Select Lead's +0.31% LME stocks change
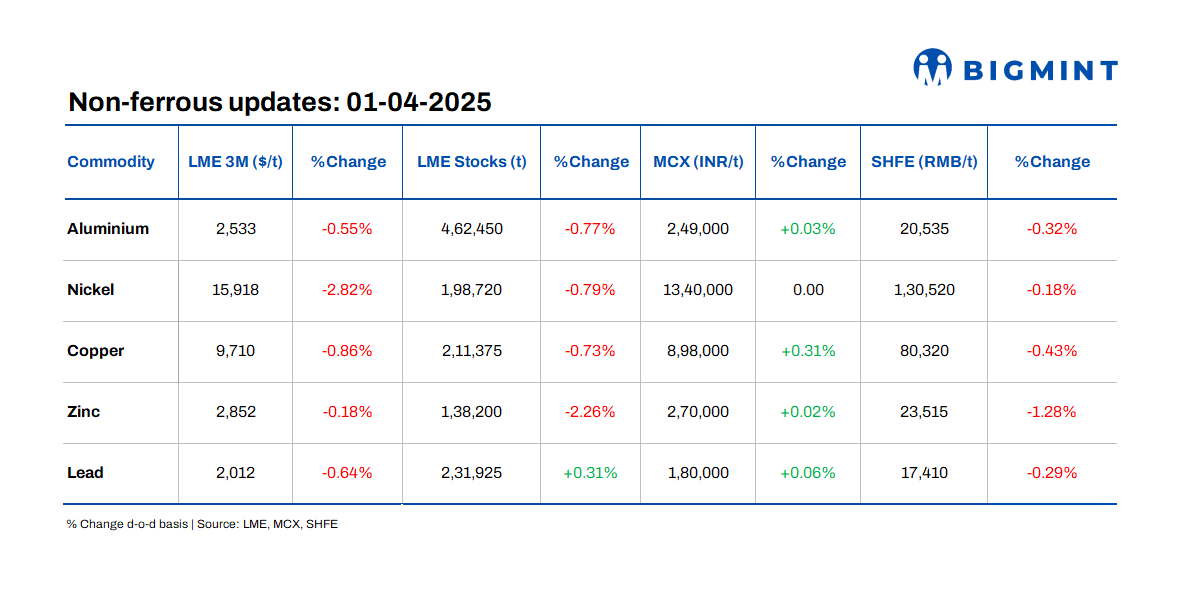 590,473
